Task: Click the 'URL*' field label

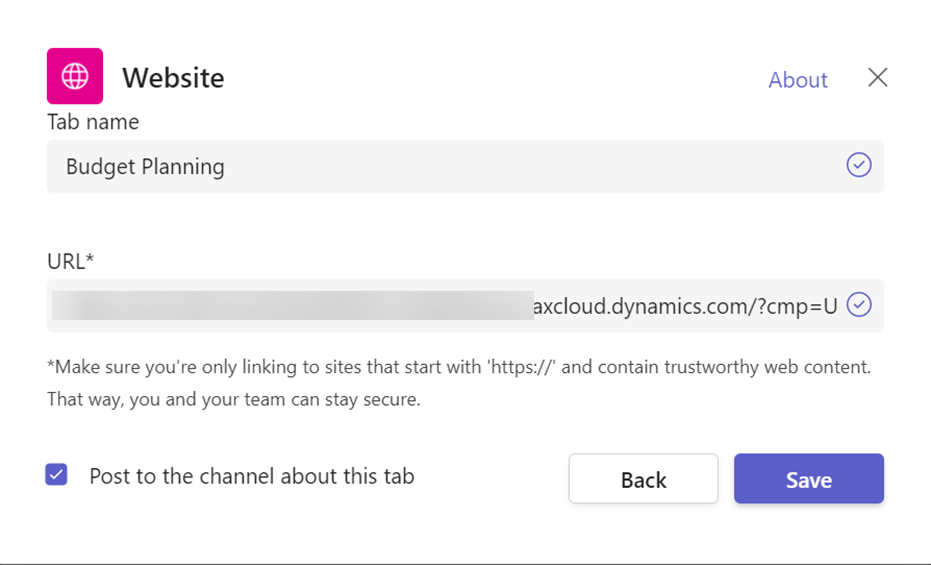Action: click(x=70, y=261)
